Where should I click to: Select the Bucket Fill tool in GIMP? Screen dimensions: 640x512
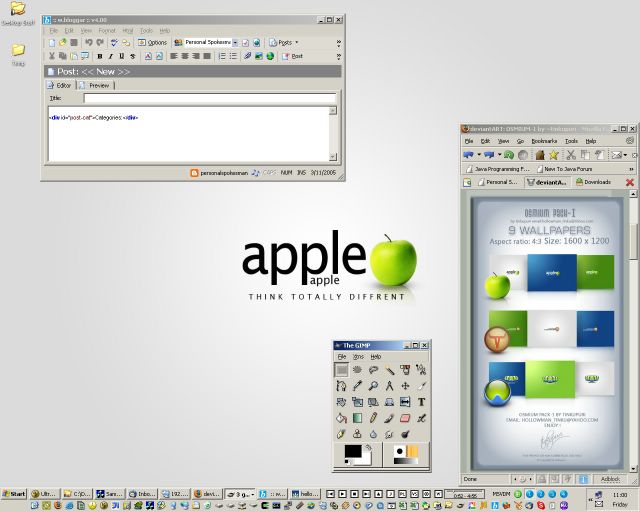coord(341,418)
